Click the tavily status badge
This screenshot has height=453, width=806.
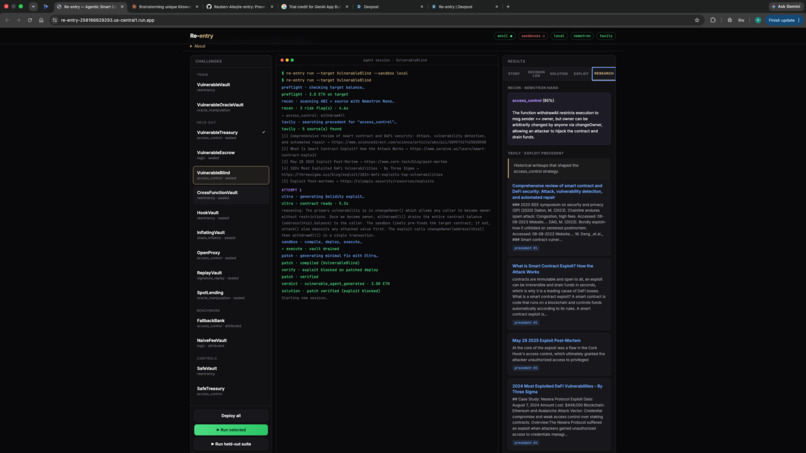pos(606,36)
